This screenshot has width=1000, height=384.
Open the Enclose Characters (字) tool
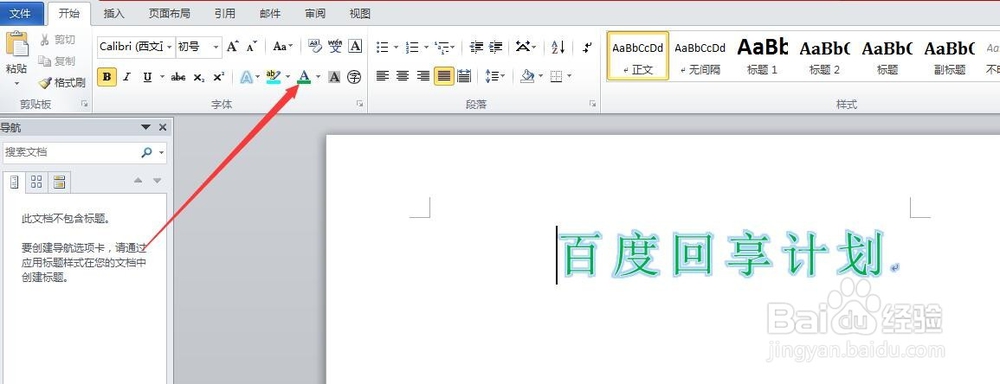354,77
